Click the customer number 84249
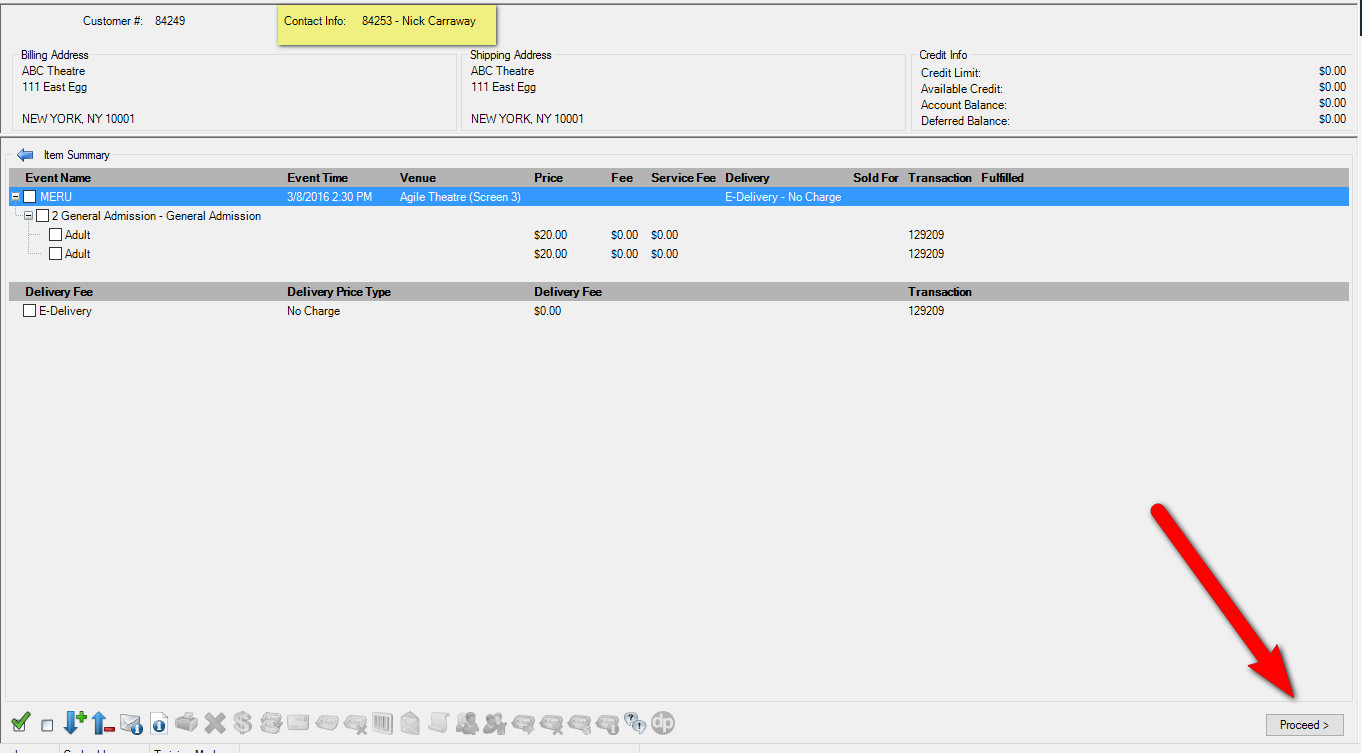This screenshot has width=1362, height=753. click(x=170, y=21)
